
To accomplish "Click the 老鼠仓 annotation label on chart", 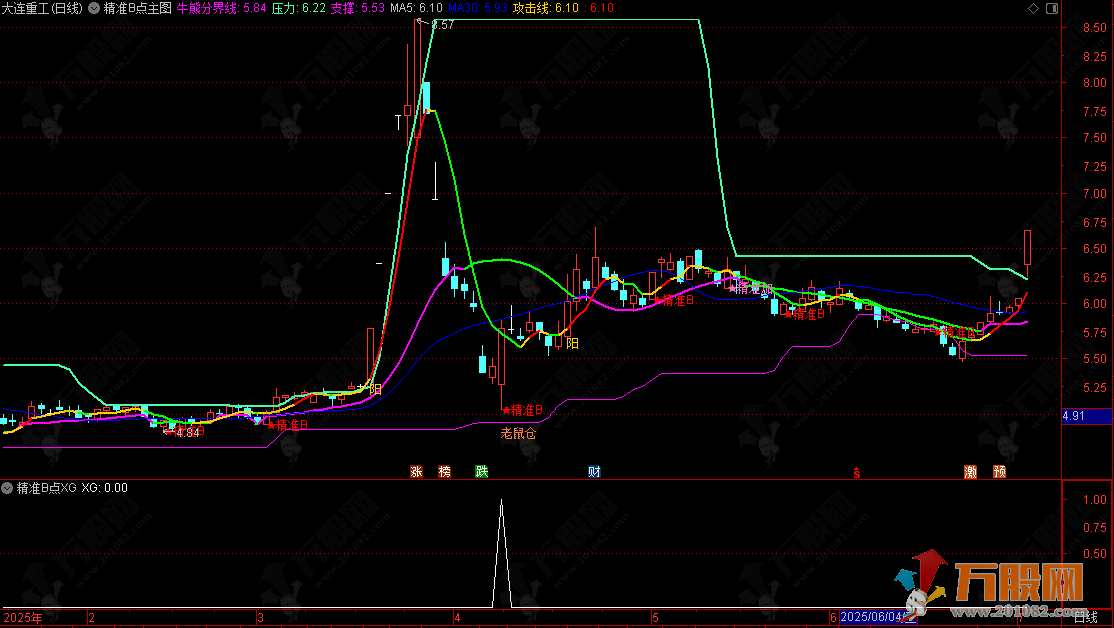I will click(x=518, y=433).
